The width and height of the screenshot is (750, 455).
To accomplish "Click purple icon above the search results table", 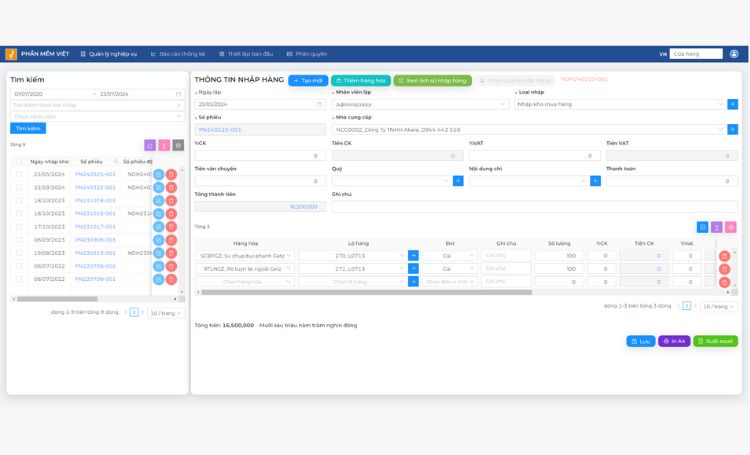I will click(x=150, y=145).
